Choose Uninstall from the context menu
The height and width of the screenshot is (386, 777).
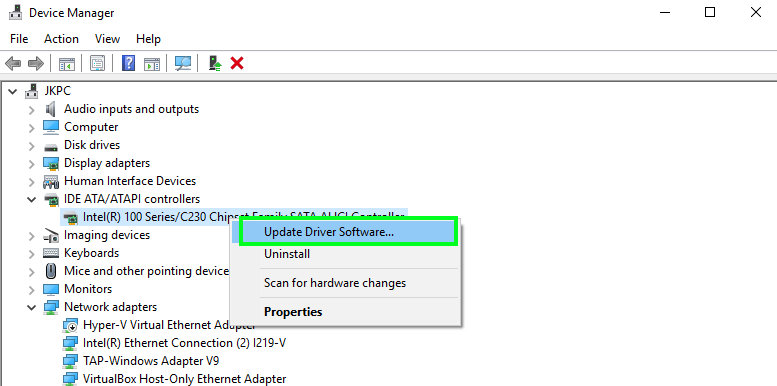(346, 254)
